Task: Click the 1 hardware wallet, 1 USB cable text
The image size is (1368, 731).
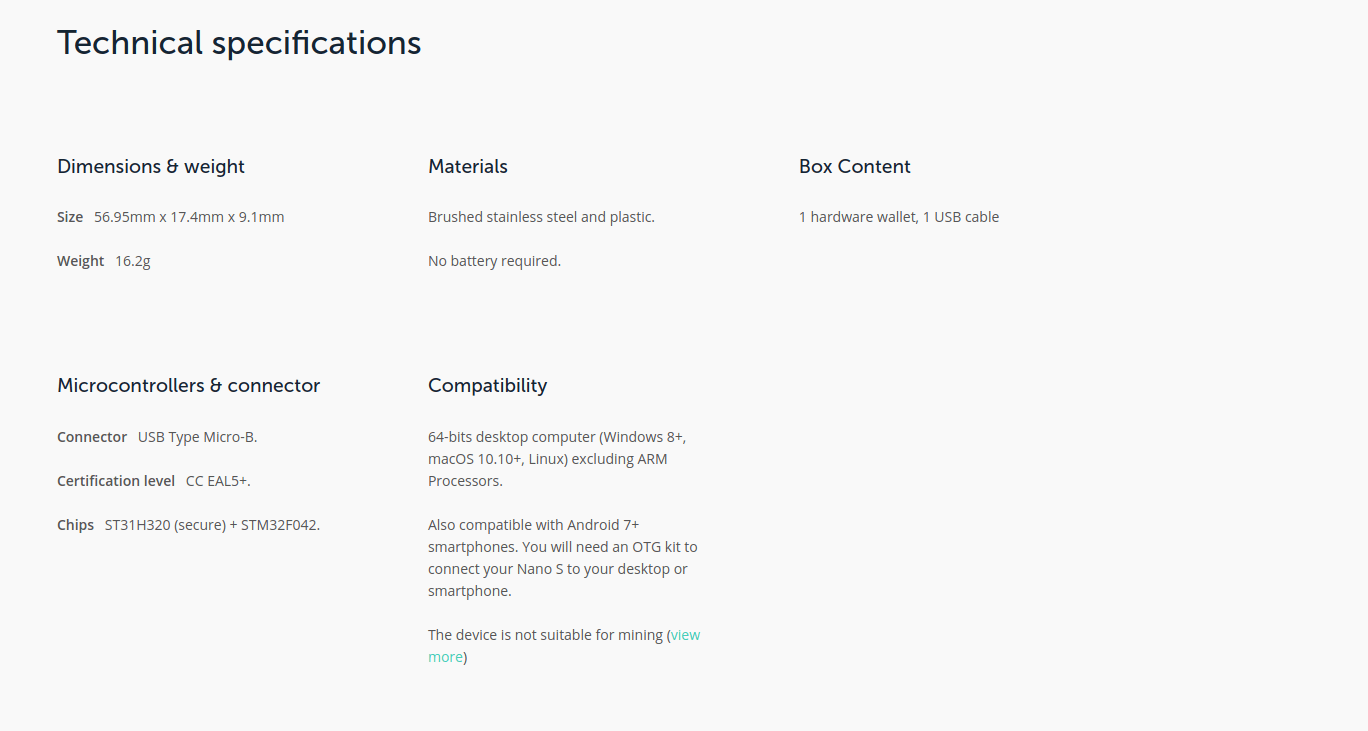Action: tap(899, 217)
